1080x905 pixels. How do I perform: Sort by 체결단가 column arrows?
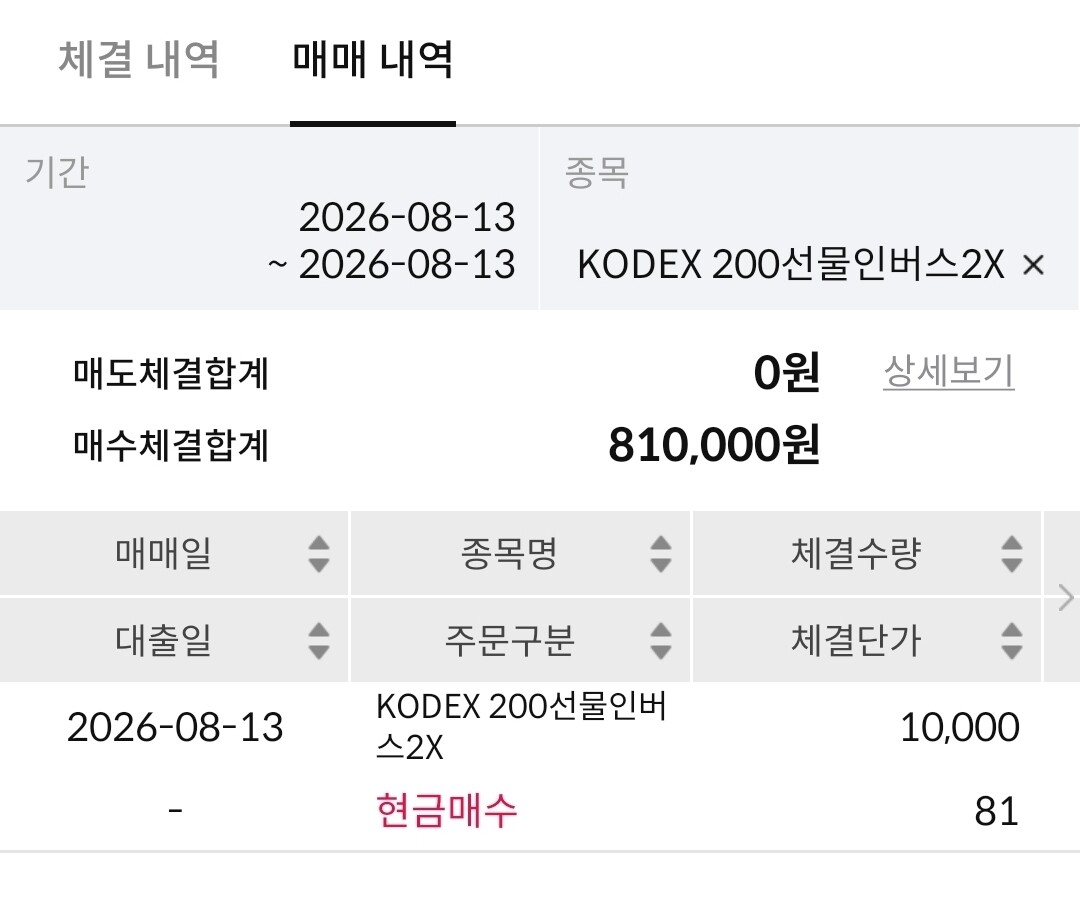pos(1011,641)
